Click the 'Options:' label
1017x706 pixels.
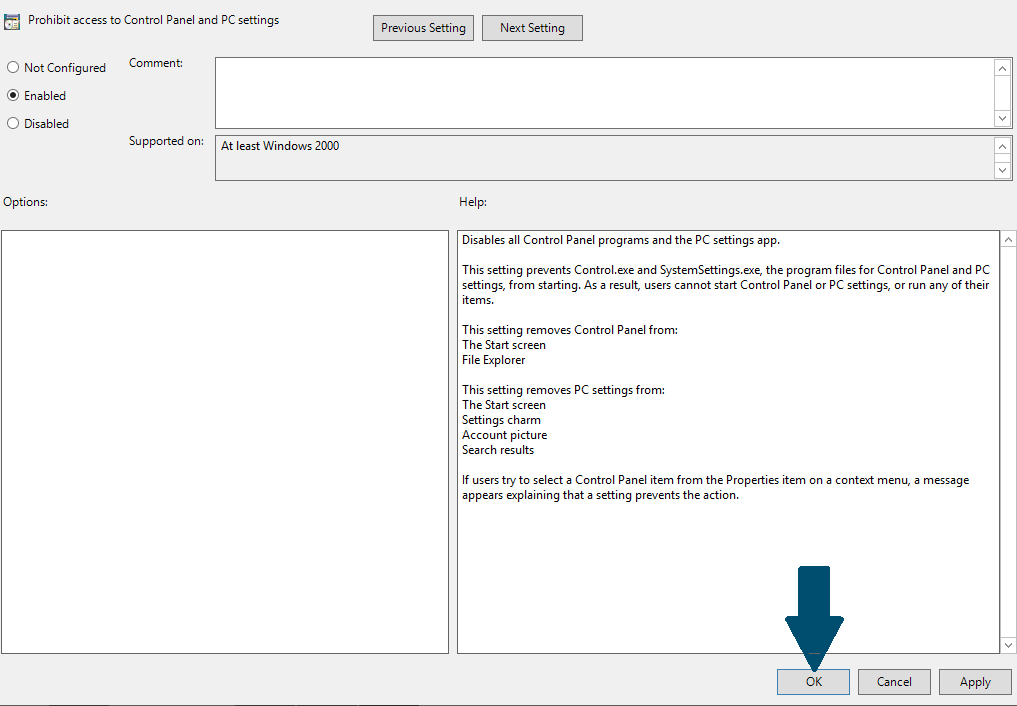click(x=25, y=202)
